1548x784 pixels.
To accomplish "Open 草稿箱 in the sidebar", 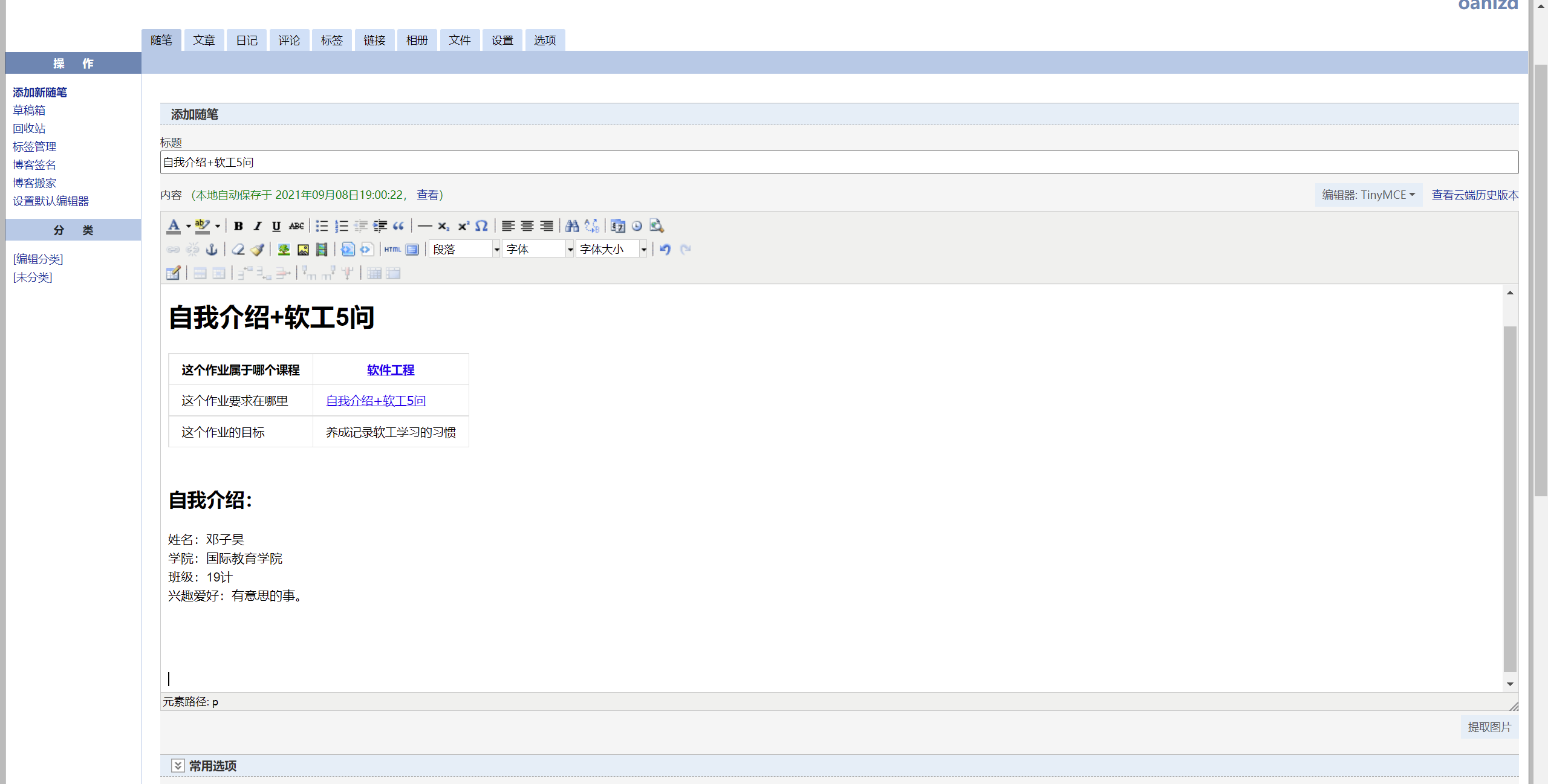I will [29, 111].
